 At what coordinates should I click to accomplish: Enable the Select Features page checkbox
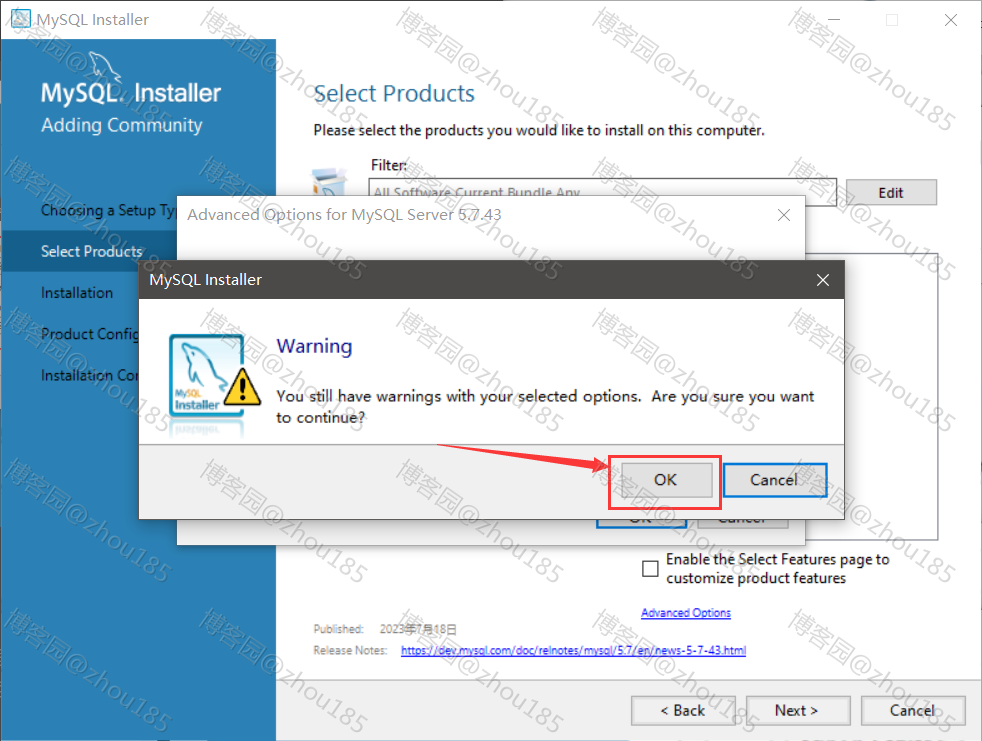[x=650, y=569]
